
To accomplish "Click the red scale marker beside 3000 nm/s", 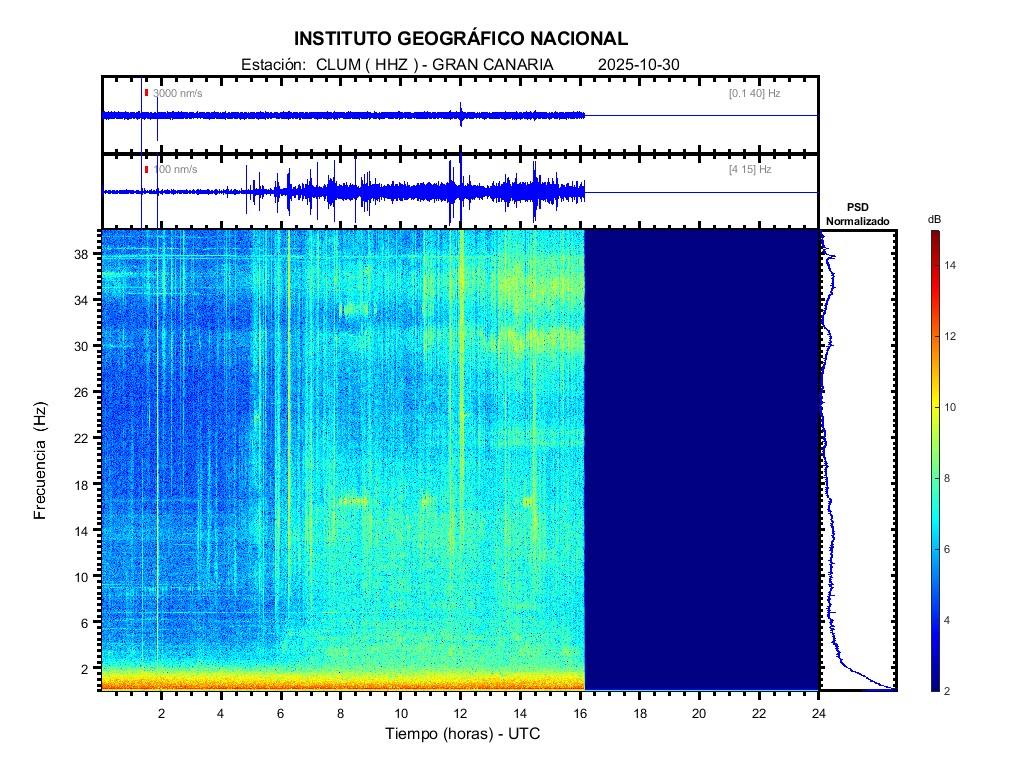I will [146, 93].
